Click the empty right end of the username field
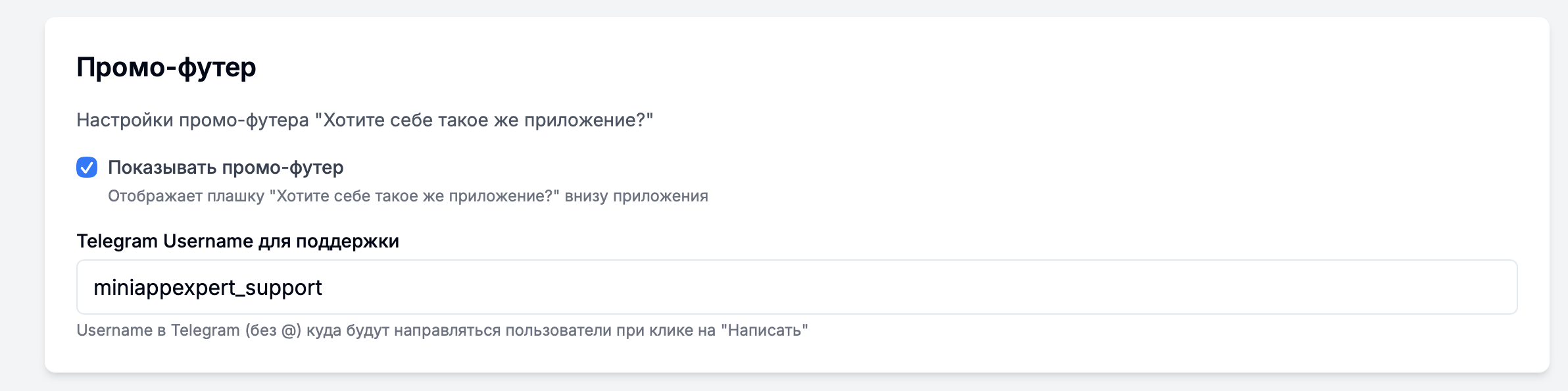This screenshot has height=391, width=1568. 1447,287
